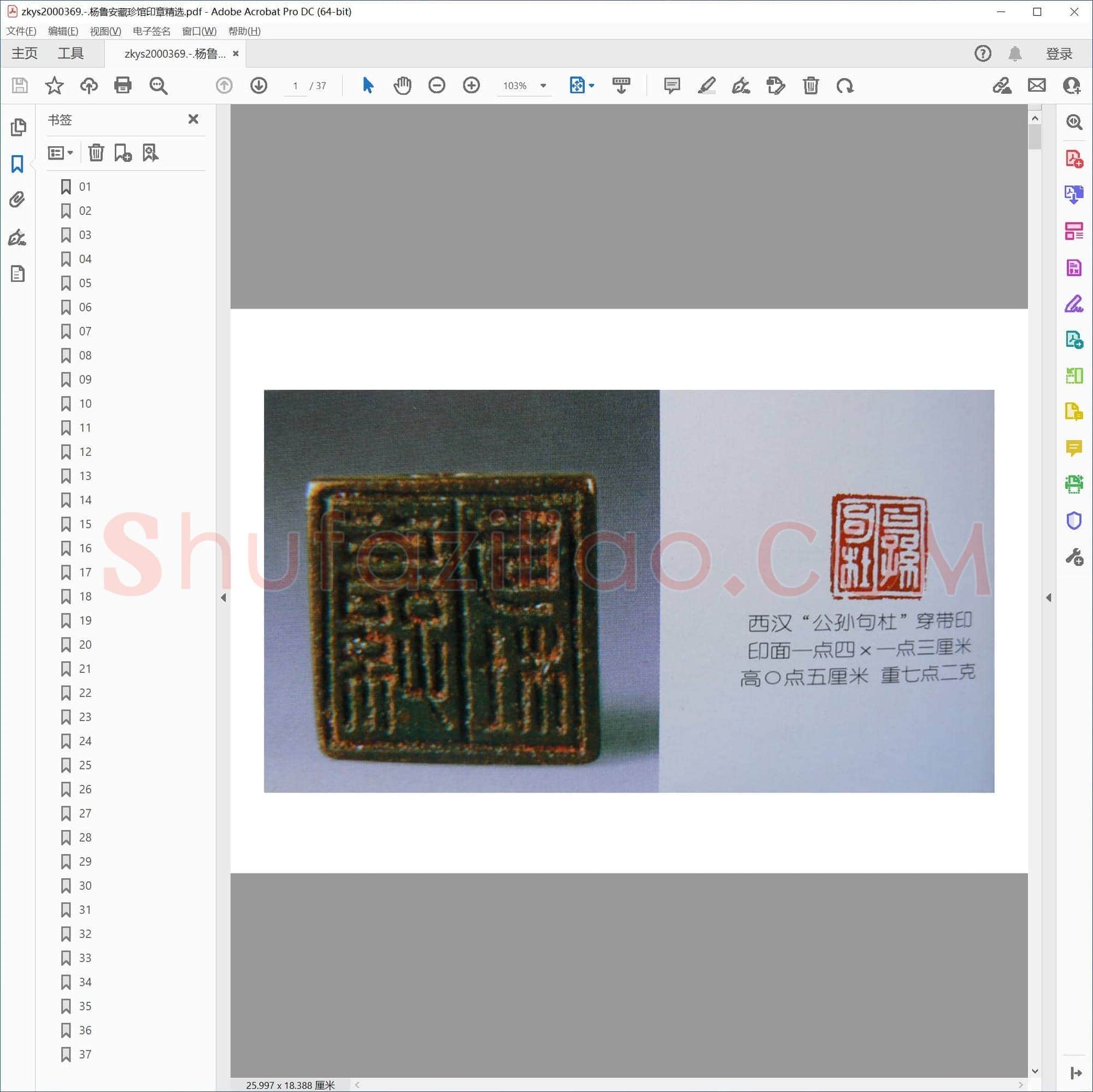Expand tools pane bottom arrow
Screen dimensions: 1093x1092
tap(1076, 1073)
